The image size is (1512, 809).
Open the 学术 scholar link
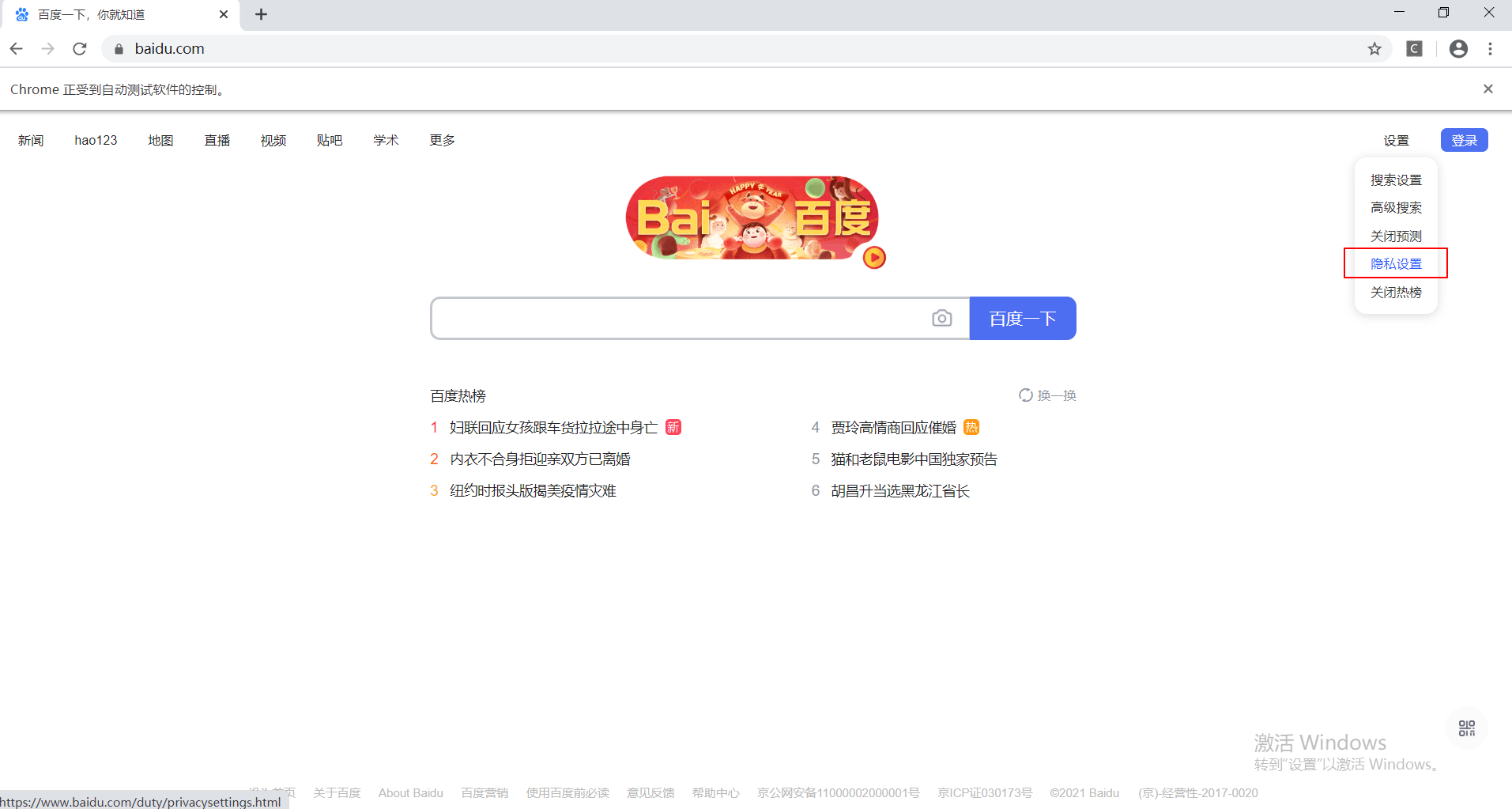tap(386, 140)
